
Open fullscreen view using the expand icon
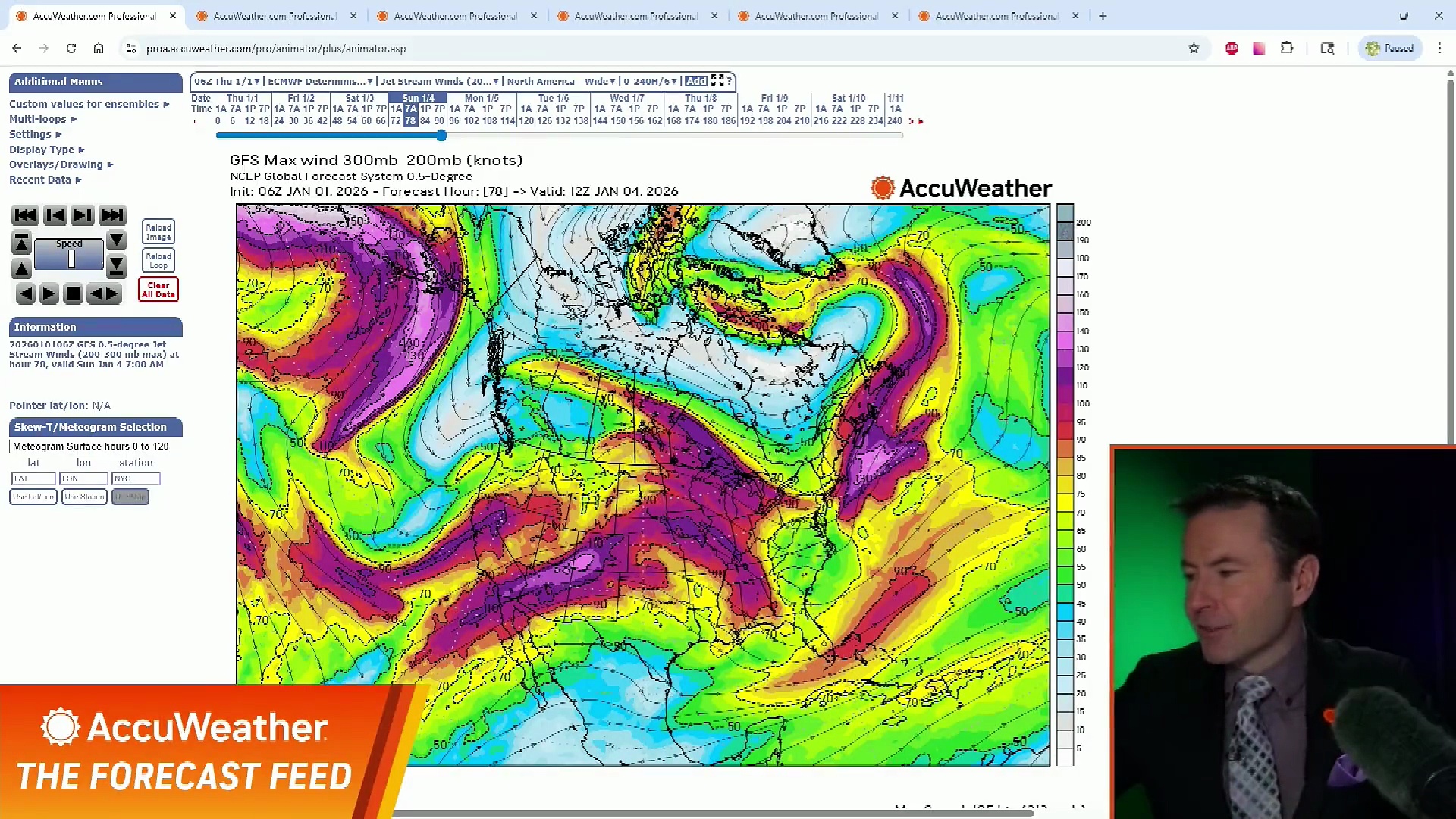[x=717, y=81]
